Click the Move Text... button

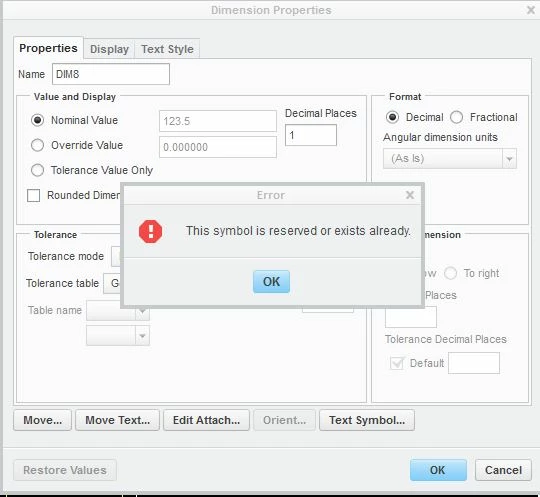pyautogui.click(x=117, y=420)
